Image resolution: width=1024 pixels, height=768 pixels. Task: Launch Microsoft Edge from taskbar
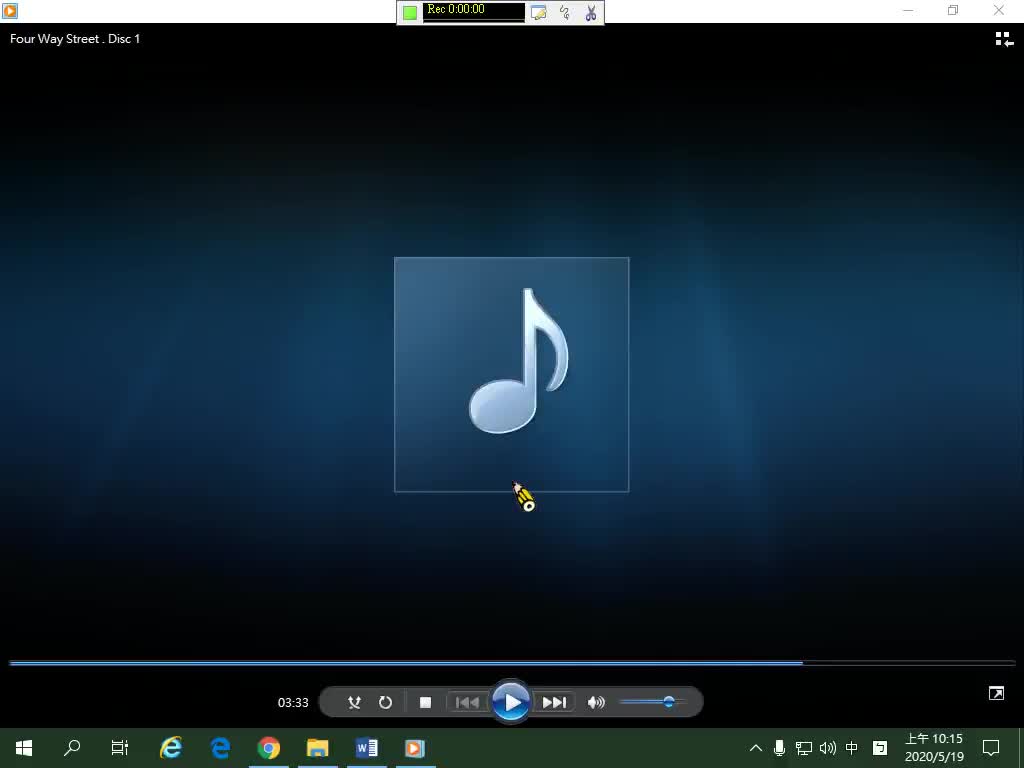tap(220, 748)
